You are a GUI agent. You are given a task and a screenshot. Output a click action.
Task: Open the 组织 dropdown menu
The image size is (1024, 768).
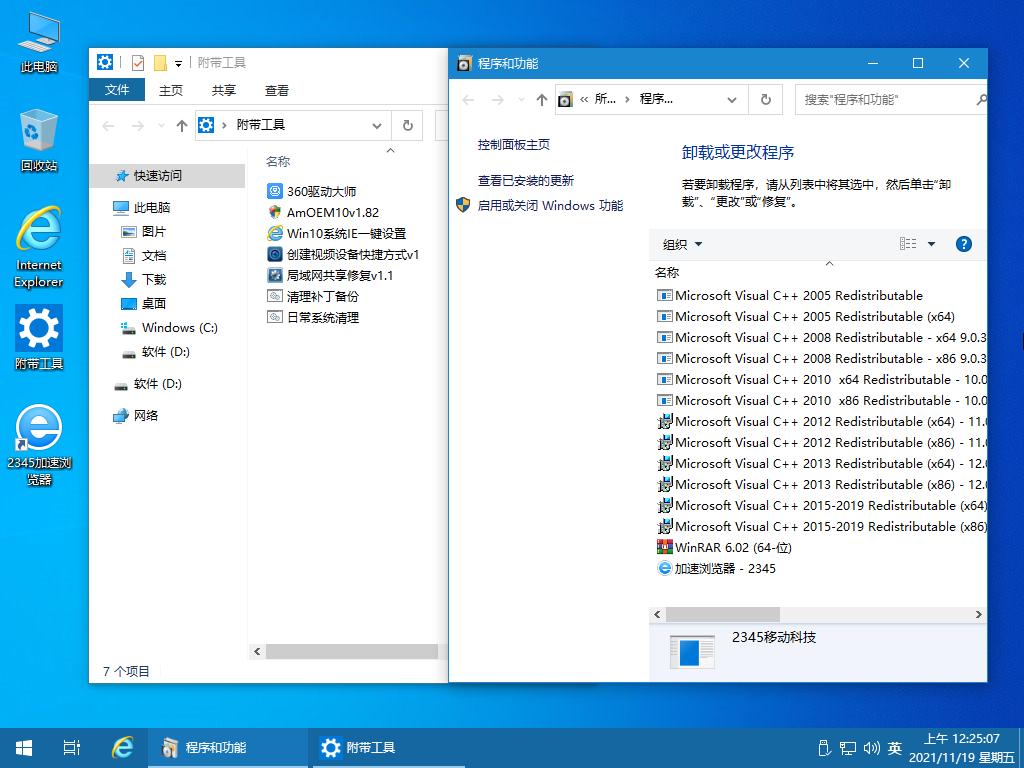682,244
